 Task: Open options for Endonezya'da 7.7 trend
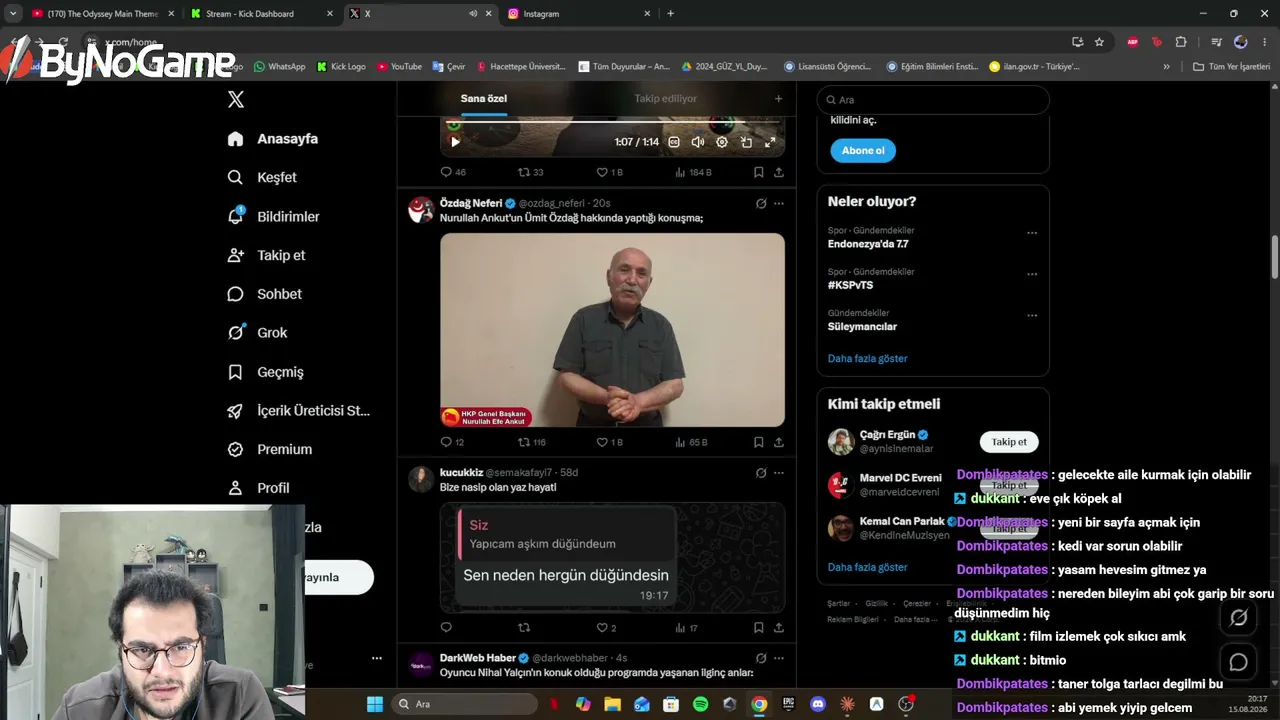(x=1032, y=234)
